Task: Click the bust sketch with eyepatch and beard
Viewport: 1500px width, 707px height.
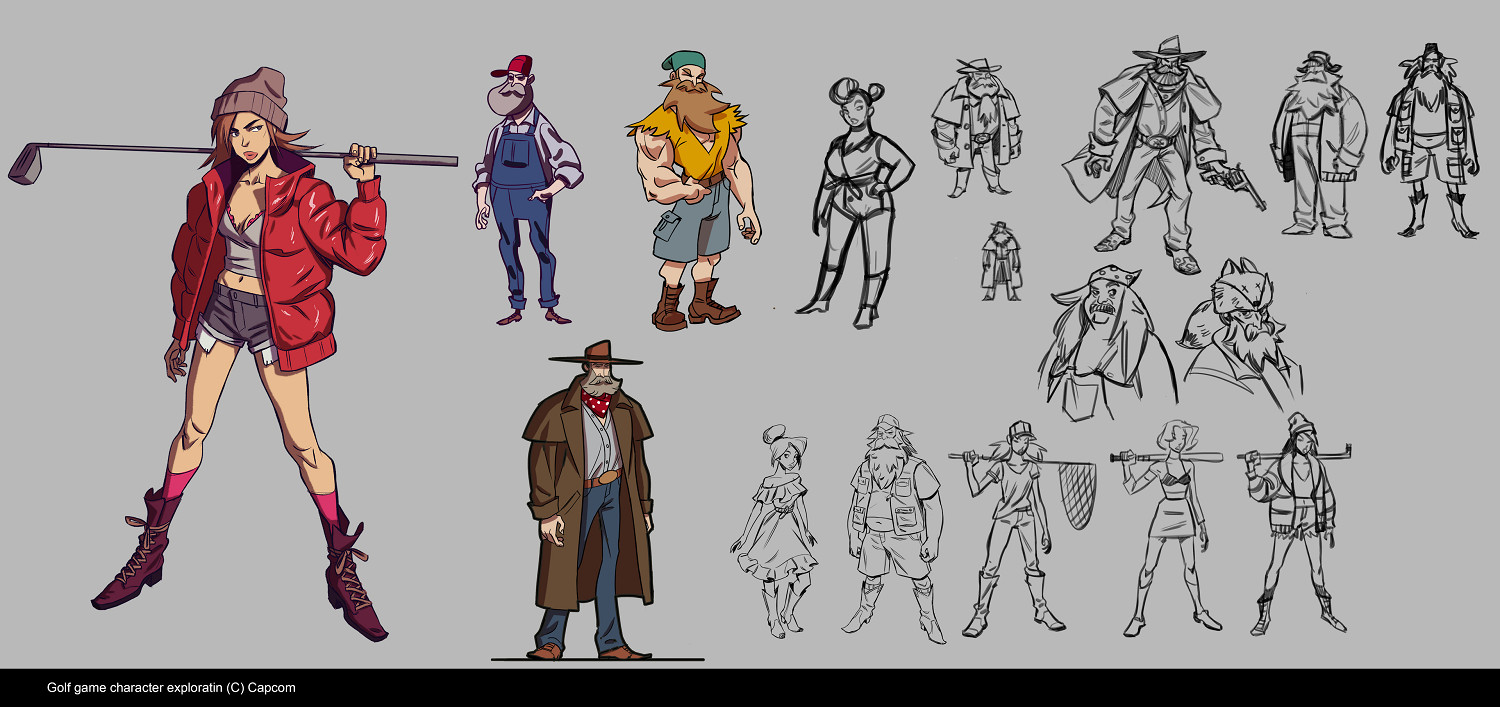Action: click(x=1240, y=335)
